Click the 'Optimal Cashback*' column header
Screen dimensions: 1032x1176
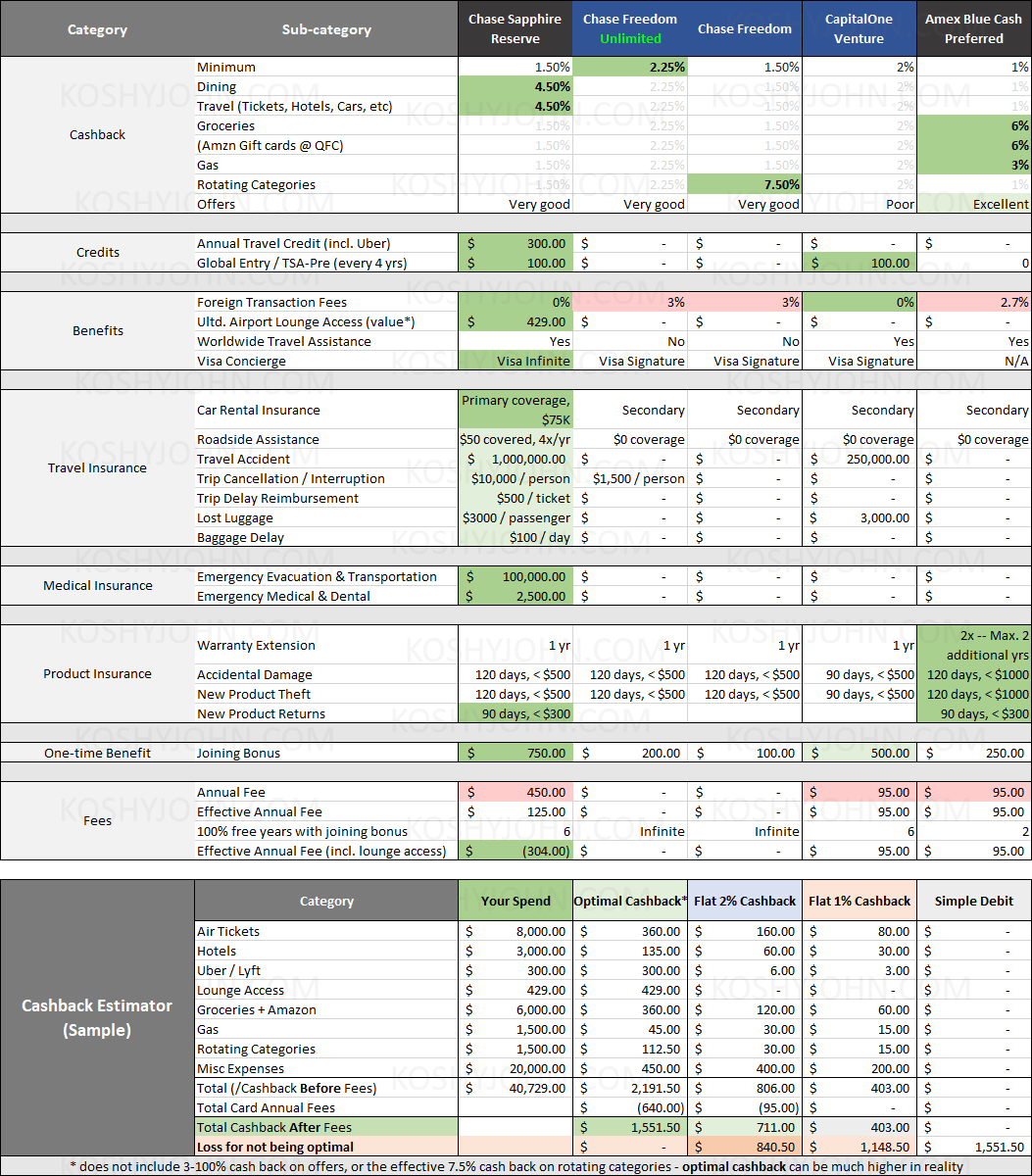point(629,901)
